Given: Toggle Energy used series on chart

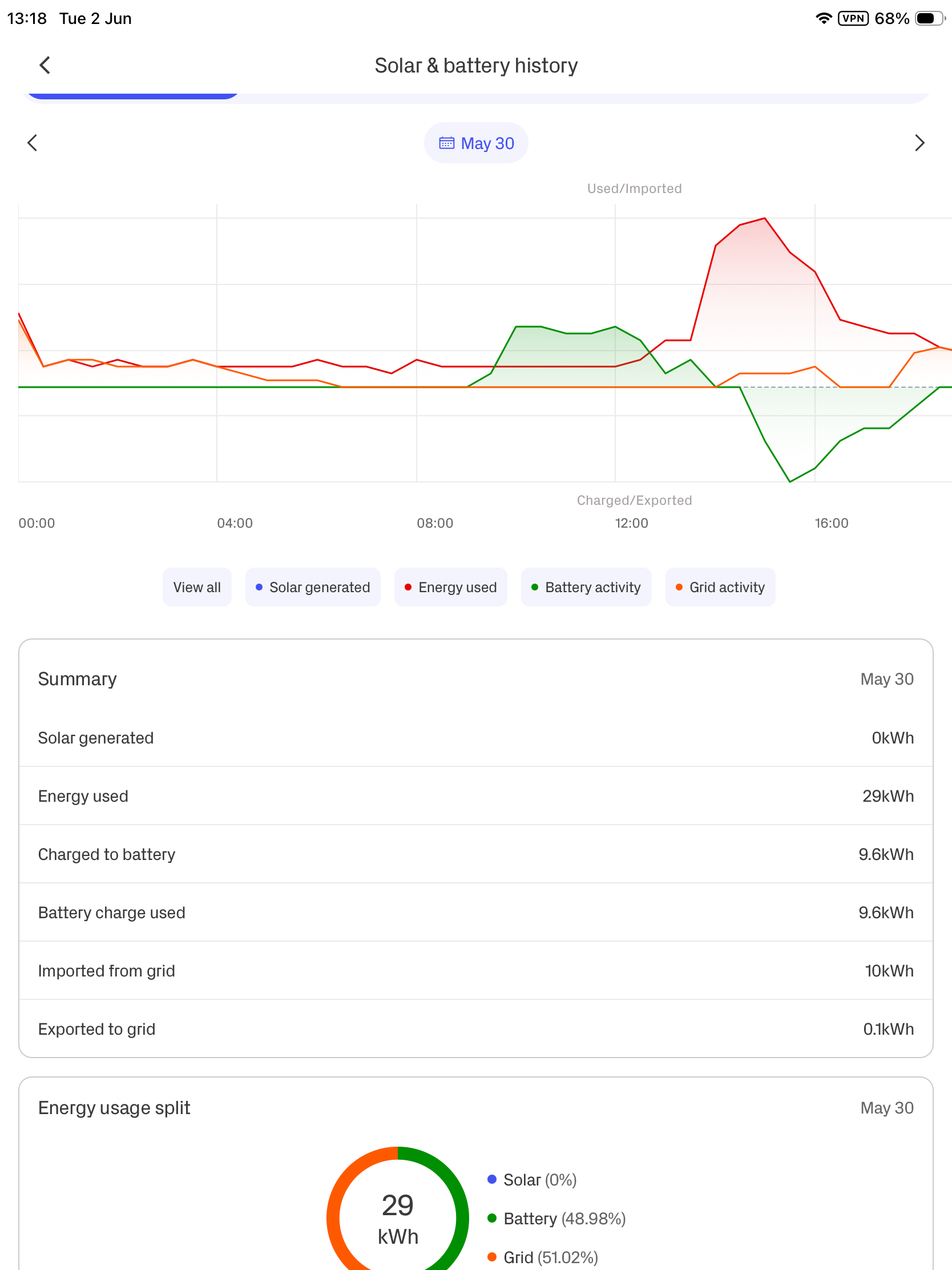Looking at the screenshot, I should pyautogui.click(x=450, y=587).
